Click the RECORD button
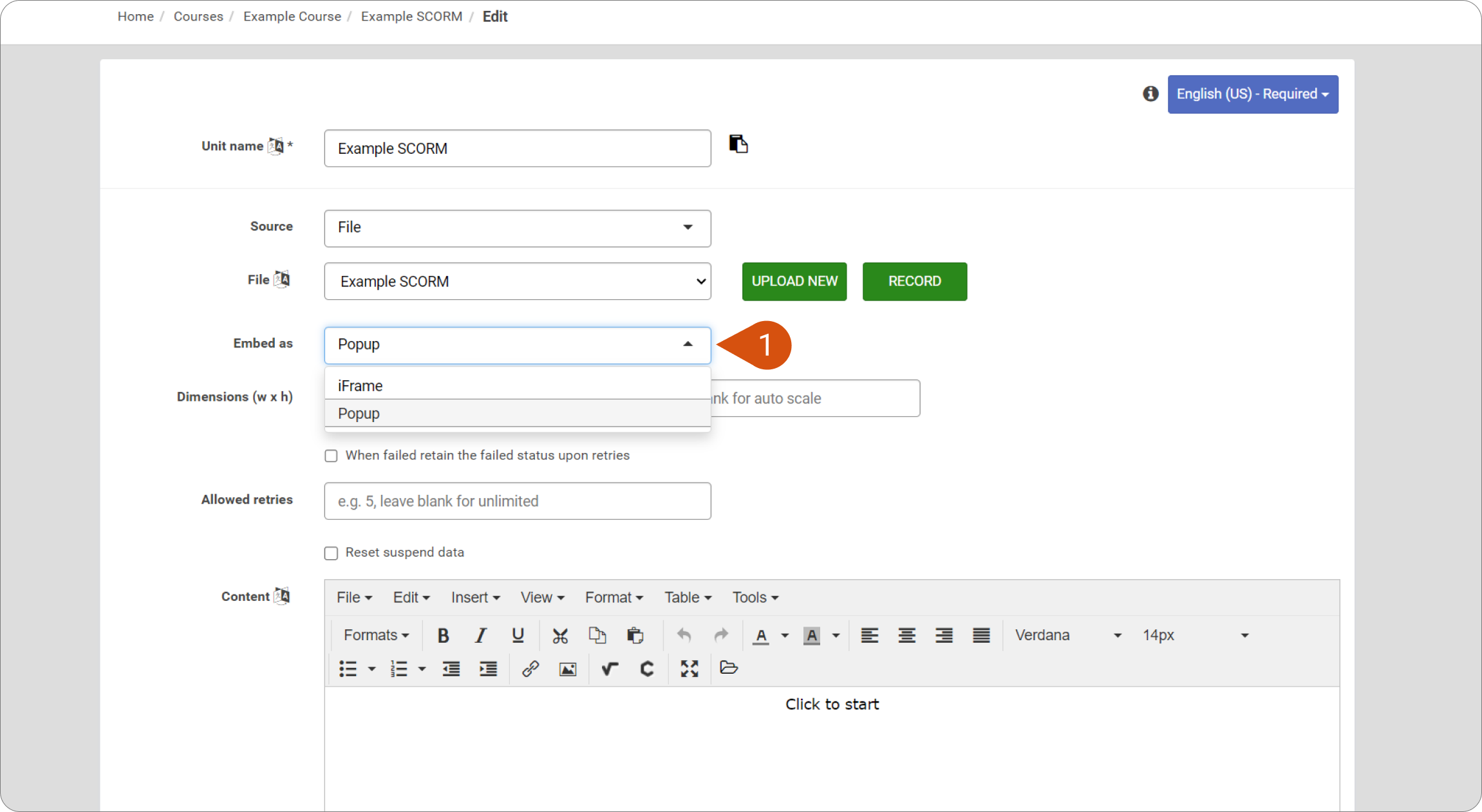This screenshot has height=812, width=1482. coord(915,281)
